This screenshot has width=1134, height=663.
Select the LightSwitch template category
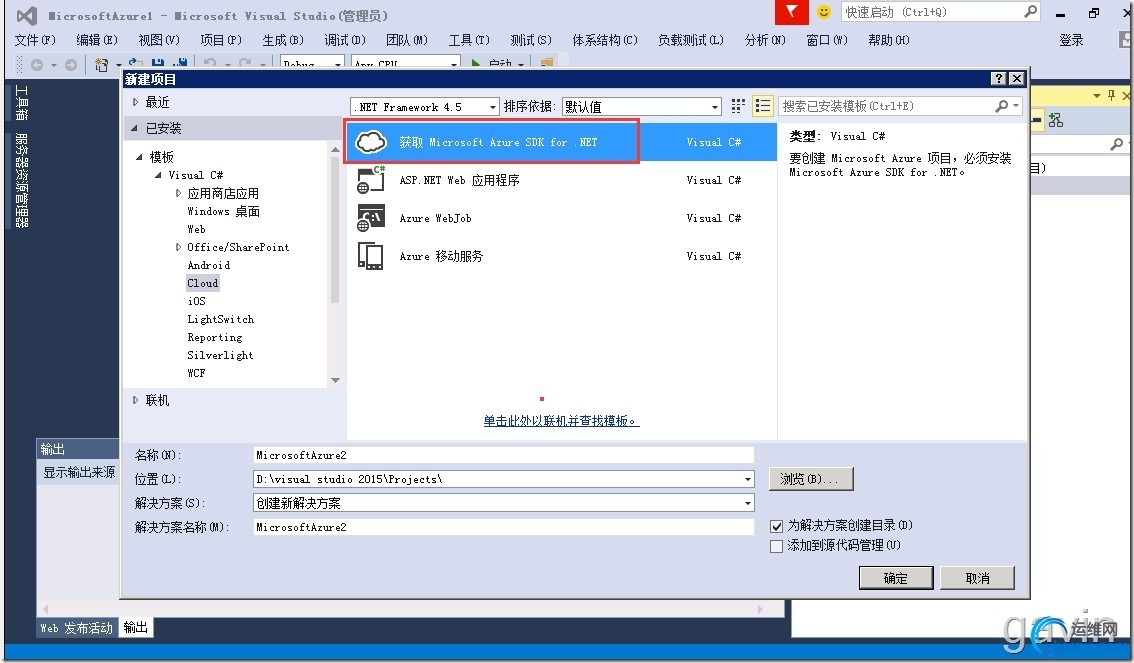coord(221,319)
